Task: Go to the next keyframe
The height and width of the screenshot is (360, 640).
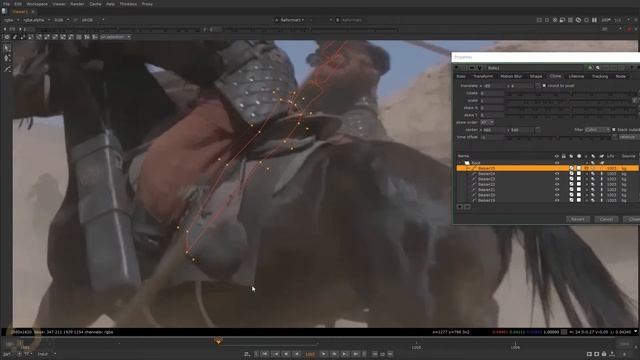Action: (x=345, y=354)
